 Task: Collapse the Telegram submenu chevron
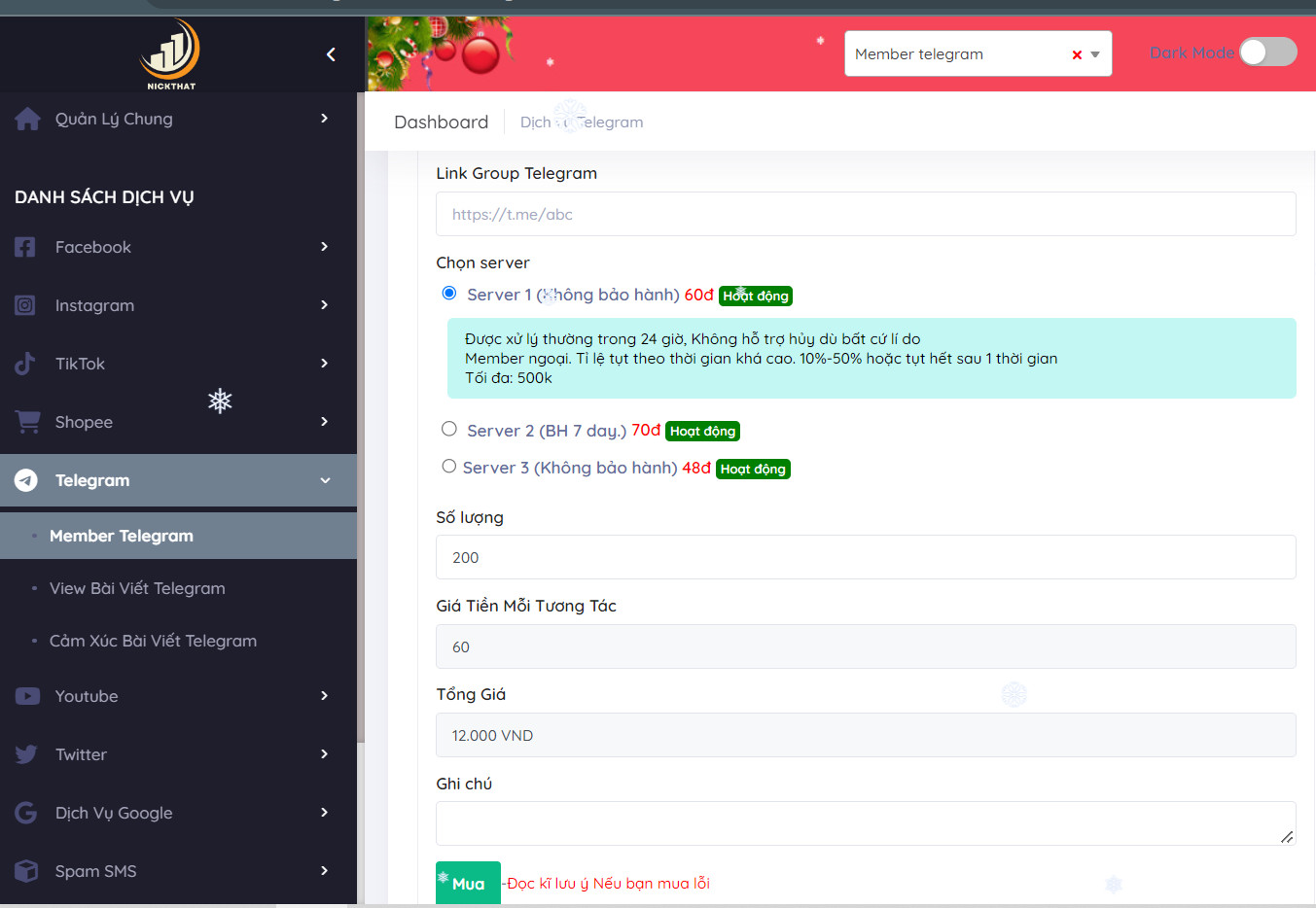pos(325,480)
